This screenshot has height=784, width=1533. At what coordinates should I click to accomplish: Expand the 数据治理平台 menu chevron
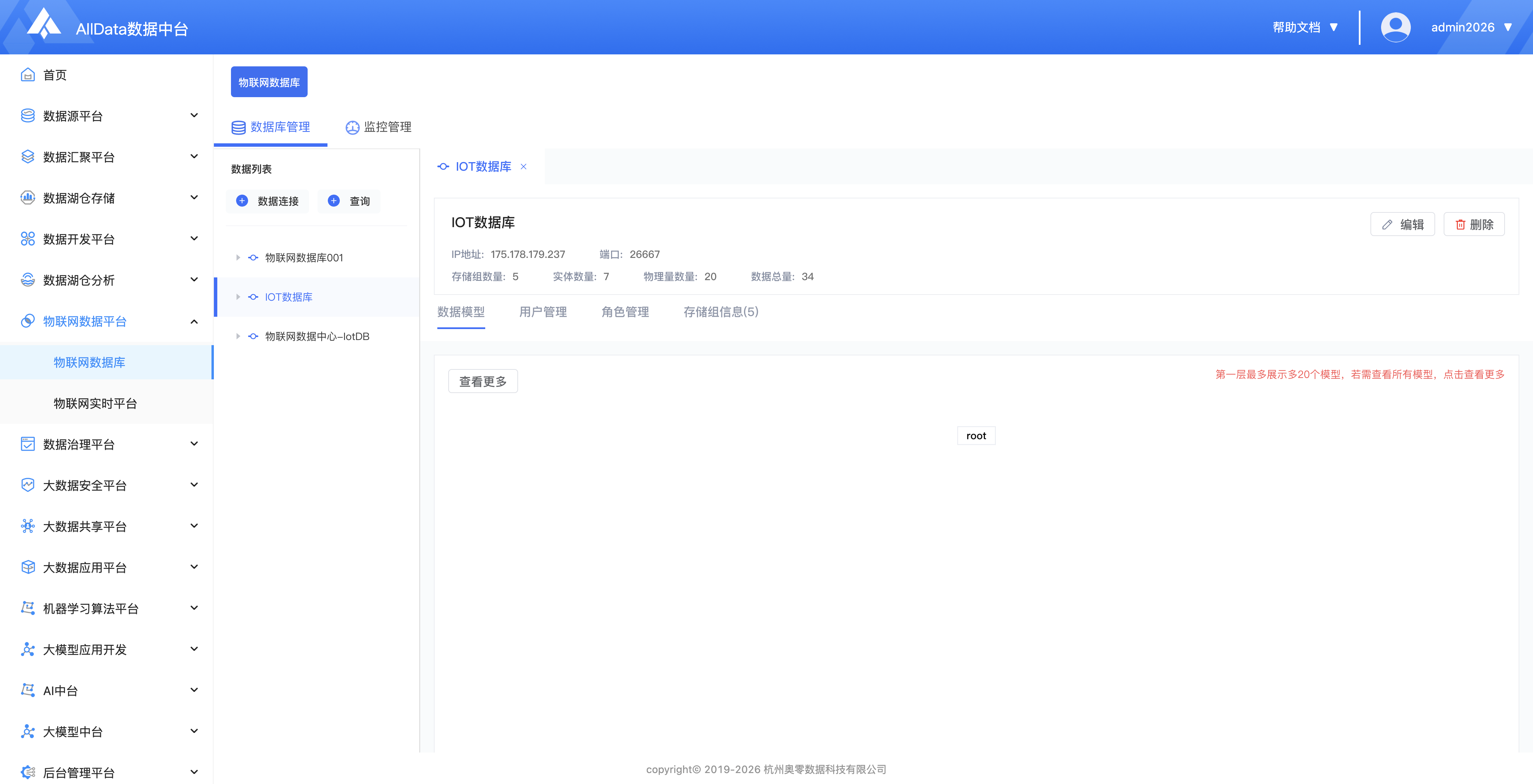[194, 443]
